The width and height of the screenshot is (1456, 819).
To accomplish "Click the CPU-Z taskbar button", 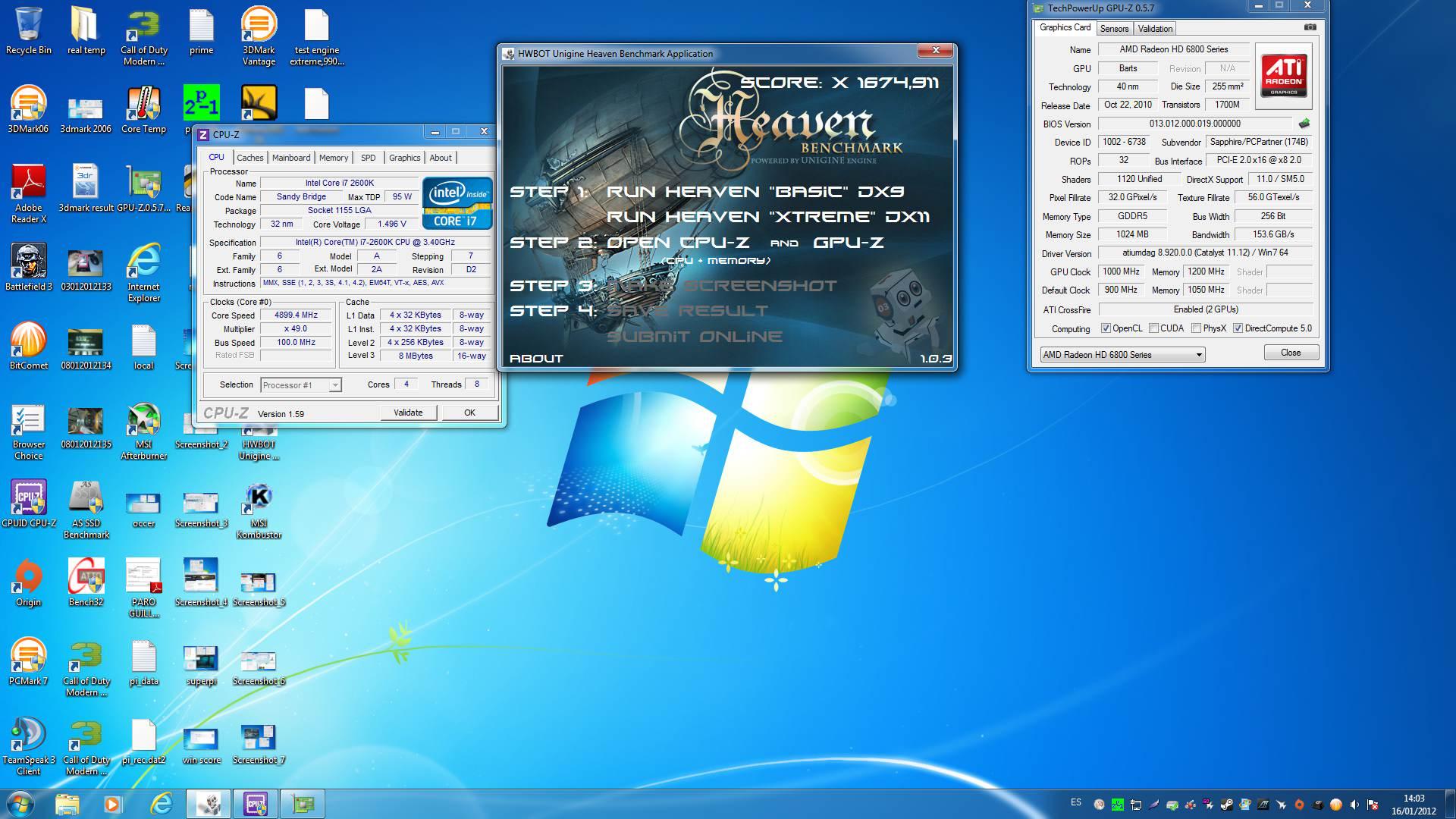I will tap(256, 803).
